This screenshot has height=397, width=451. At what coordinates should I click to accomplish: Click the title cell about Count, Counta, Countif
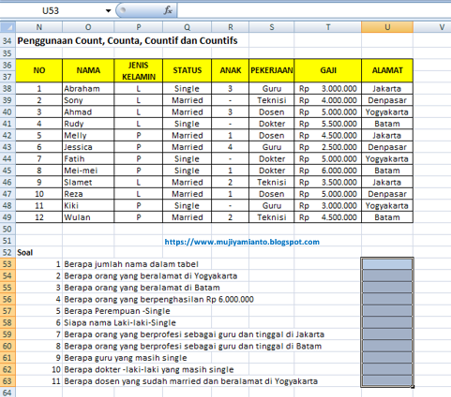(x=127, y=41)
